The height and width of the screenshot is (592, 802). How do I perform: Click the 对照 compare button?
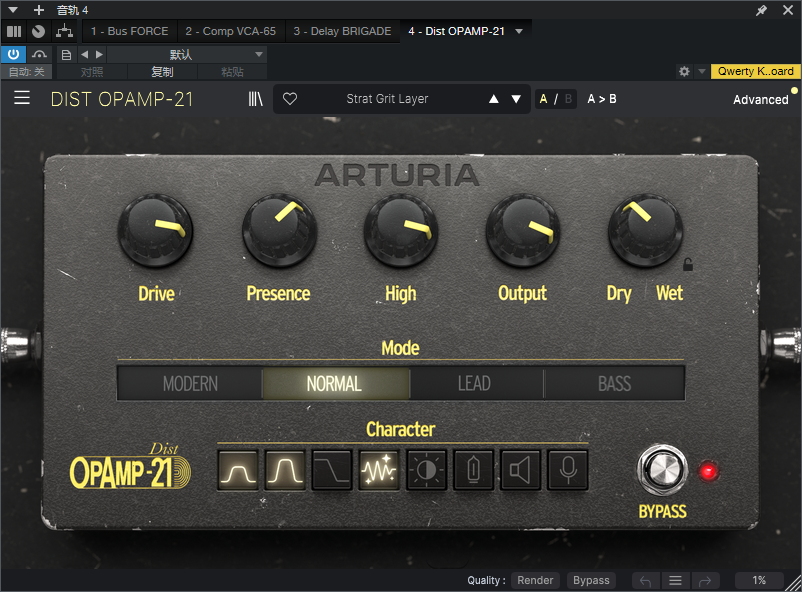click(92, 72)
